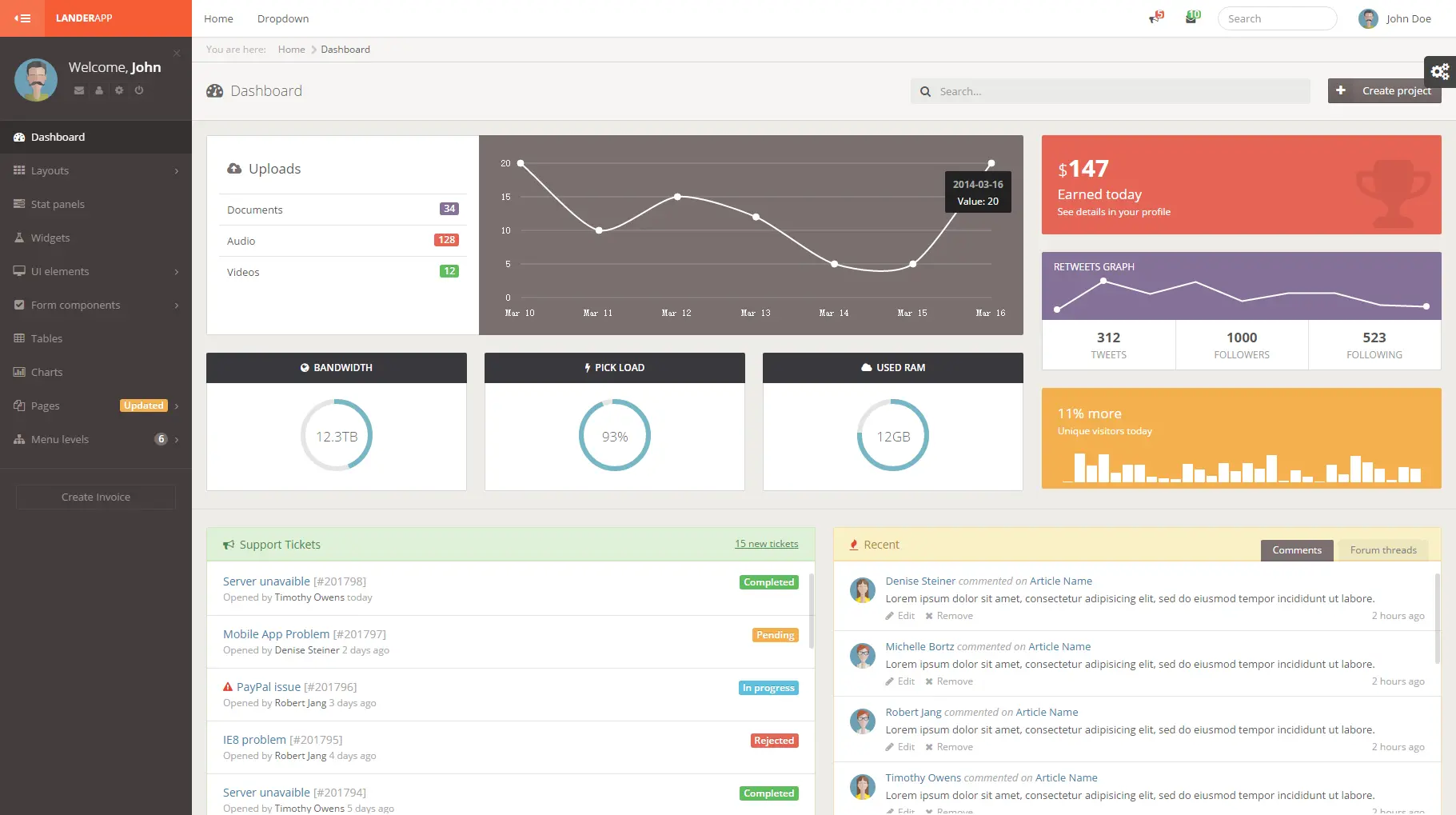Click See details in your profile
Screen dimensions: 1456x815
(x=1114, y=212)
